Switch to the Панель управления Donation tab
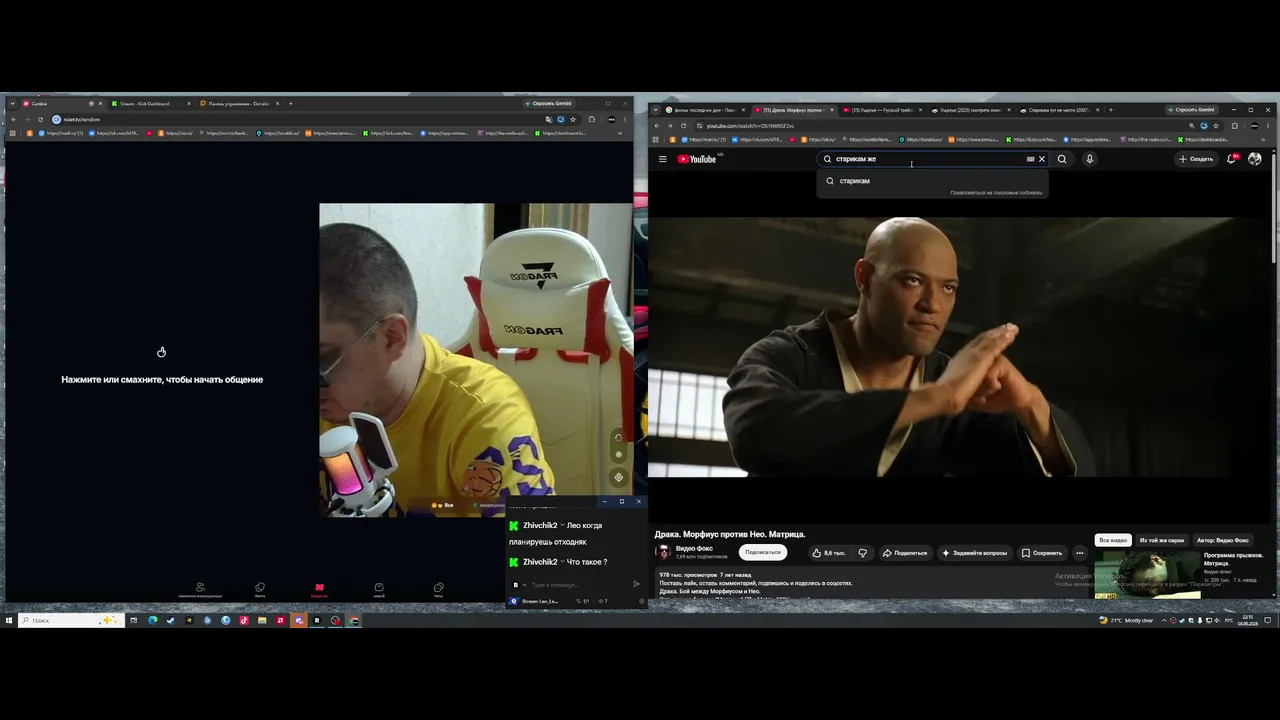The width and height of the screenshot is (1280, 720). (x=240, y=103)
